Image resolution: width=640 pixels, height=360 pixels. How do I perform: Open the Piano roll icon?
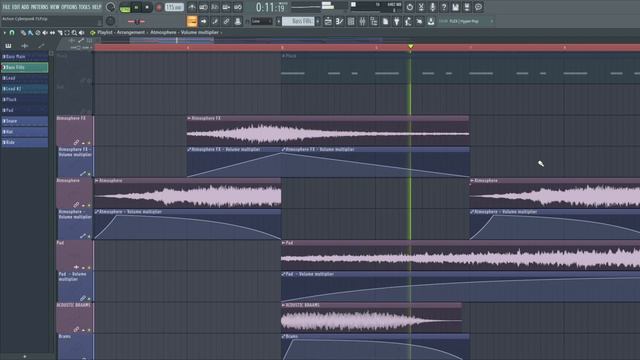[340, 21]
